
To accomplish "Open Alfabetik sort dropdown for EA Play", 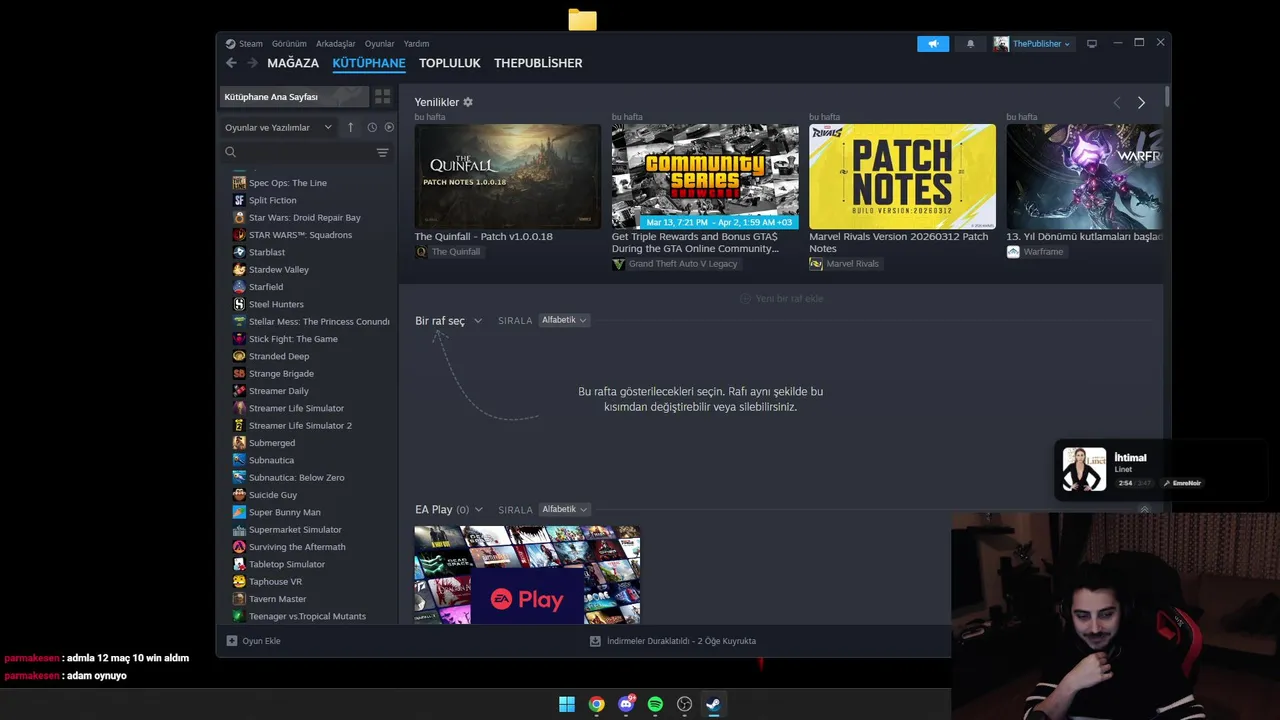I will [564, 509].
